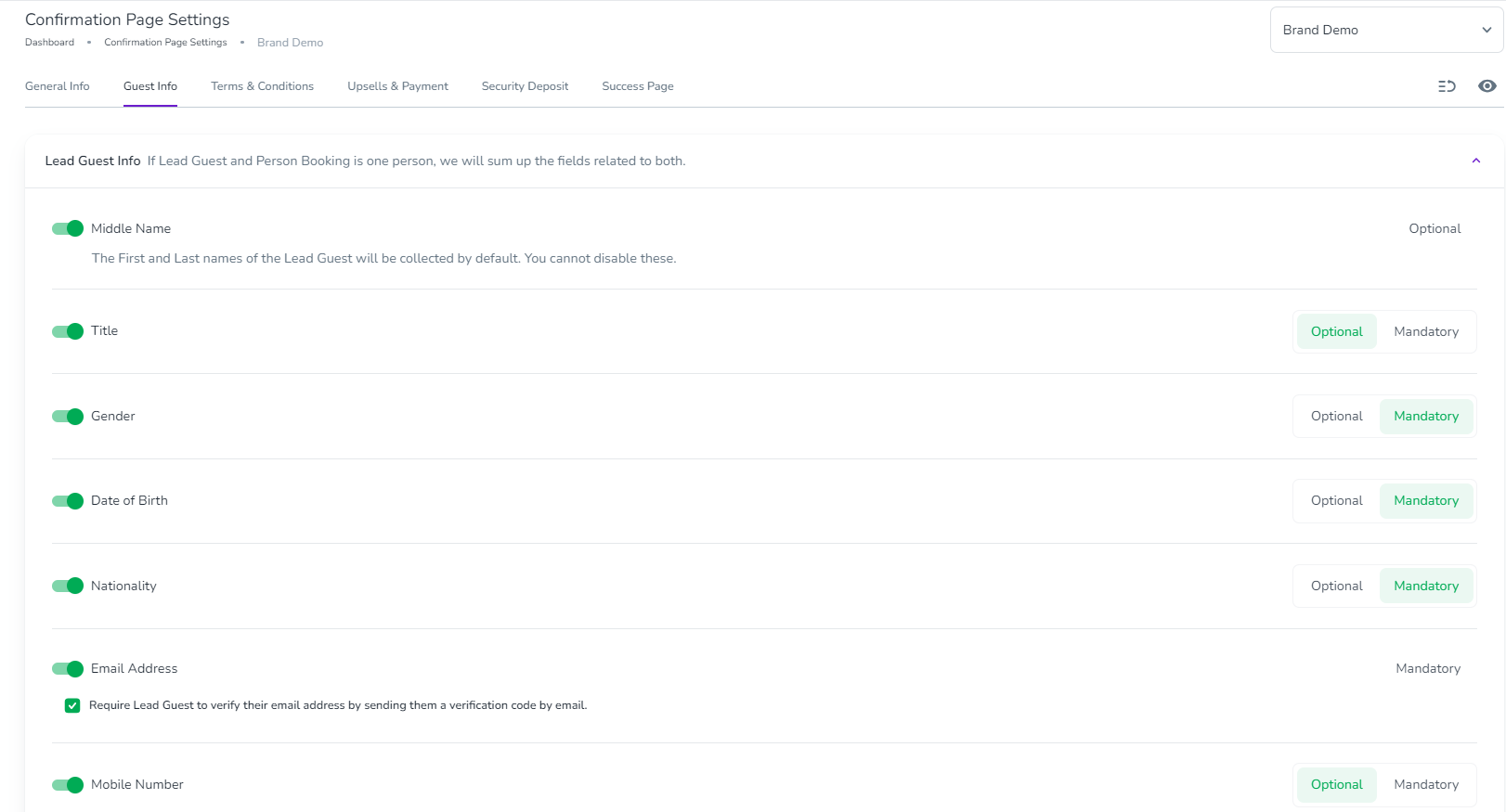Screen dimensions: 1506x812
Task: Toggle the Title switch
Action: 68,331
